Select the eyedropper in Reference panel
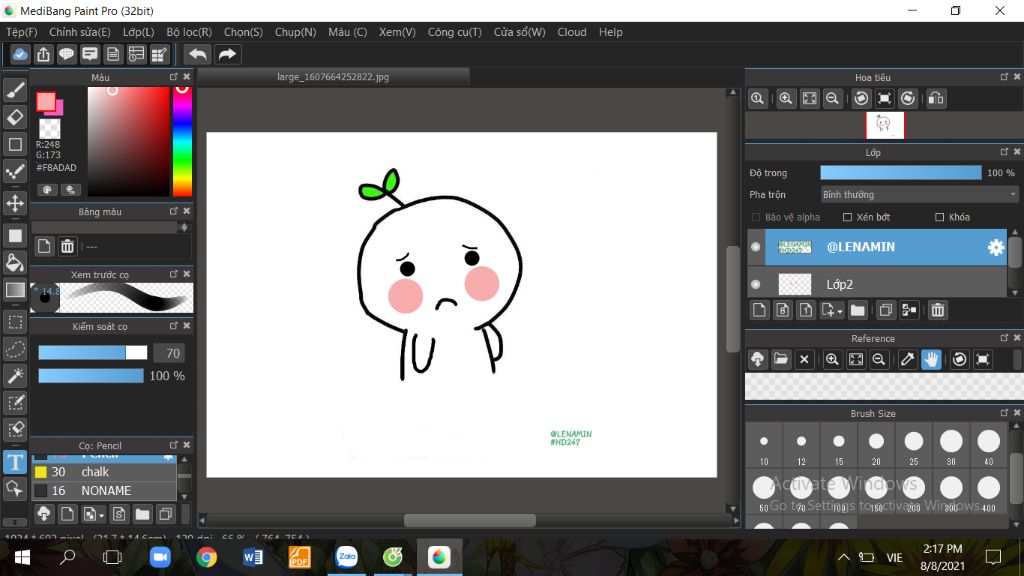Viewport: 1024px width, 576px height. pyautogui.click(x=907, y=359)
